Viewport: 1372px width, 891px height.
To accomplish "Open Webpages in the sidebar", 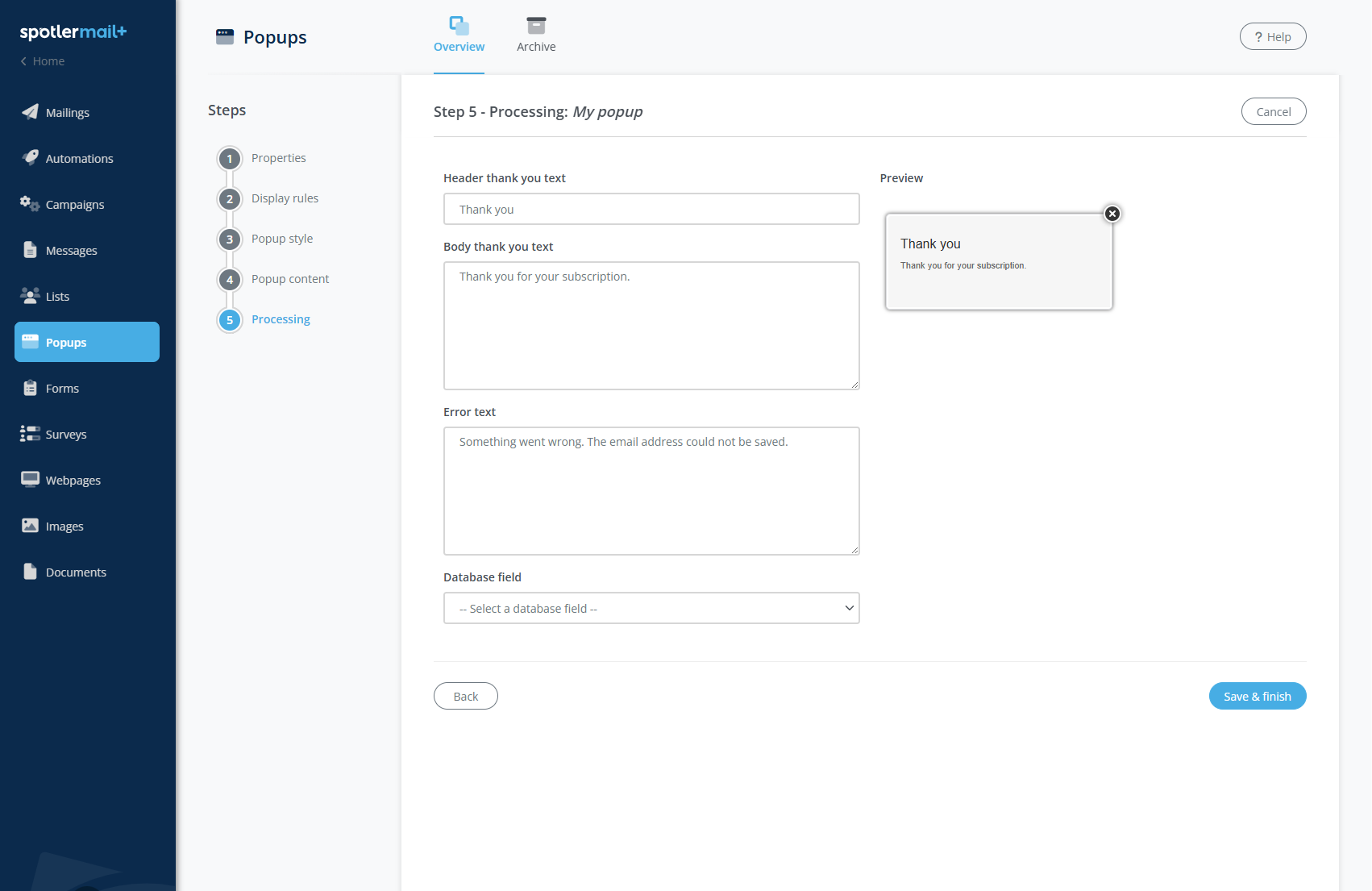I will (87, 480).
